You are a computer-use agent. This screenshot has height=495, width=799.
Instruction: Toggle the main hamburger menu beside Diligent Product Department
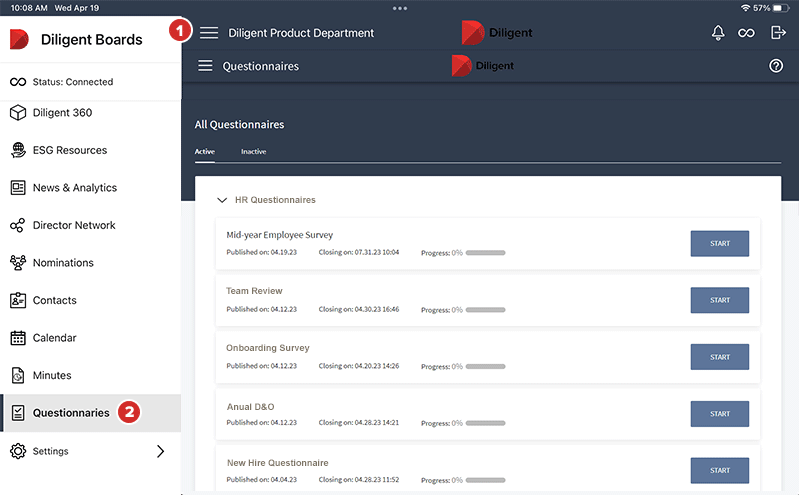208,33
